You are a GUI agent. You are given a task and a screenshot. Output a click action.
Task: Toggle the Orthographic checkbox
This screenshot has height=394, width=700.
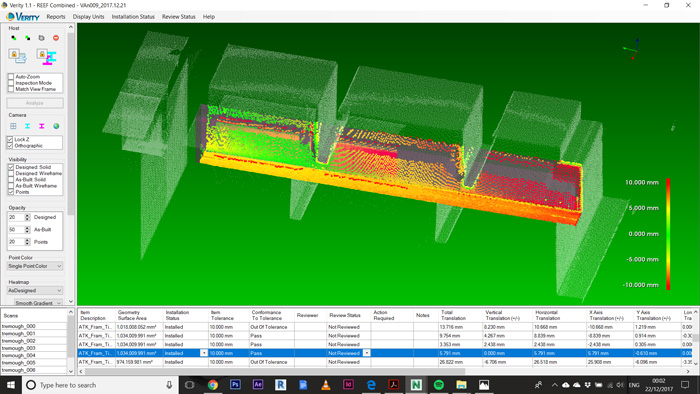click(10, 145)
